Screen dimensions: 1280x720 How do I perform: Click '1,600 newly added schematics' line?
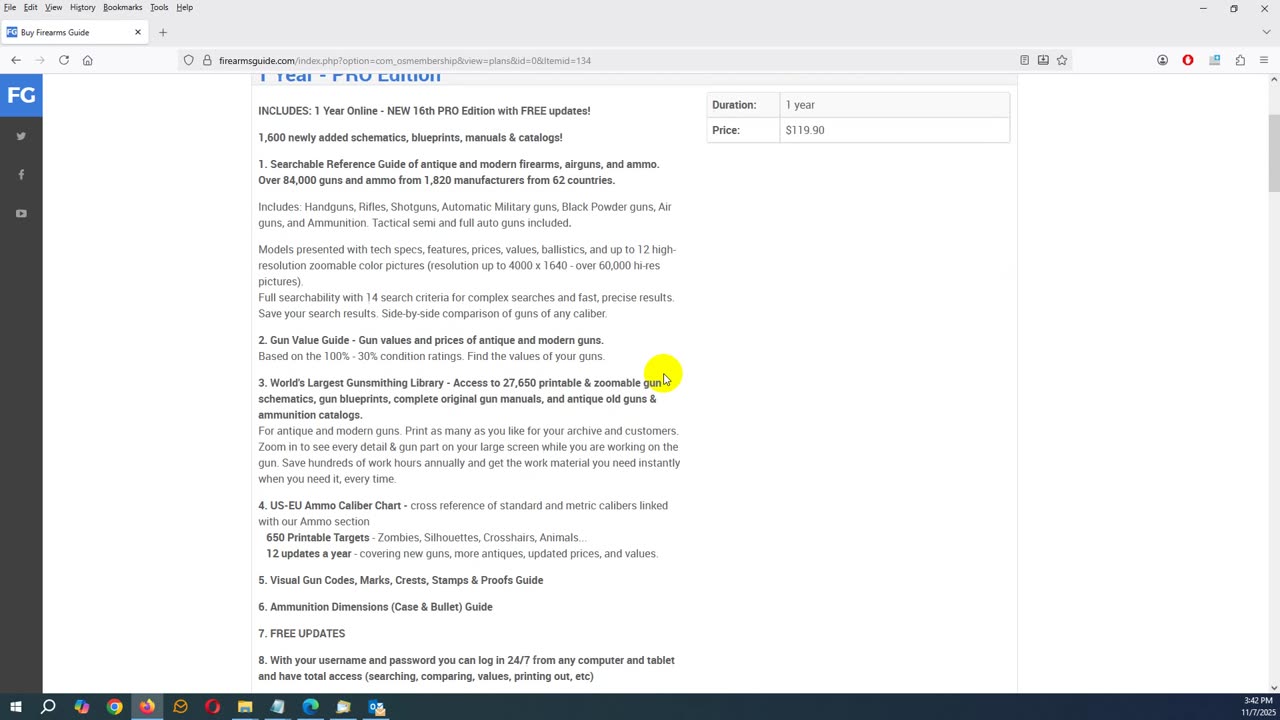[410, 137]
